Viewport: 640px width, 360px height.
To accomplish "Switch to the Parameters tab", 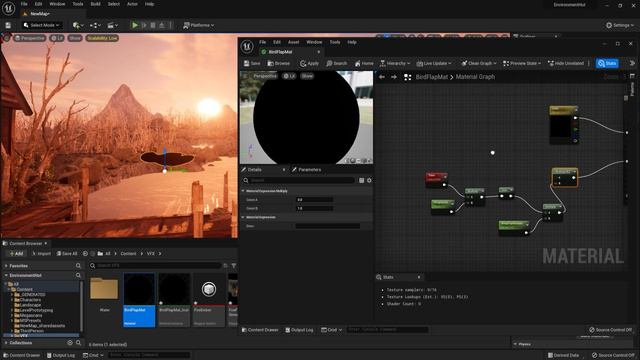I will click(307, 169).
